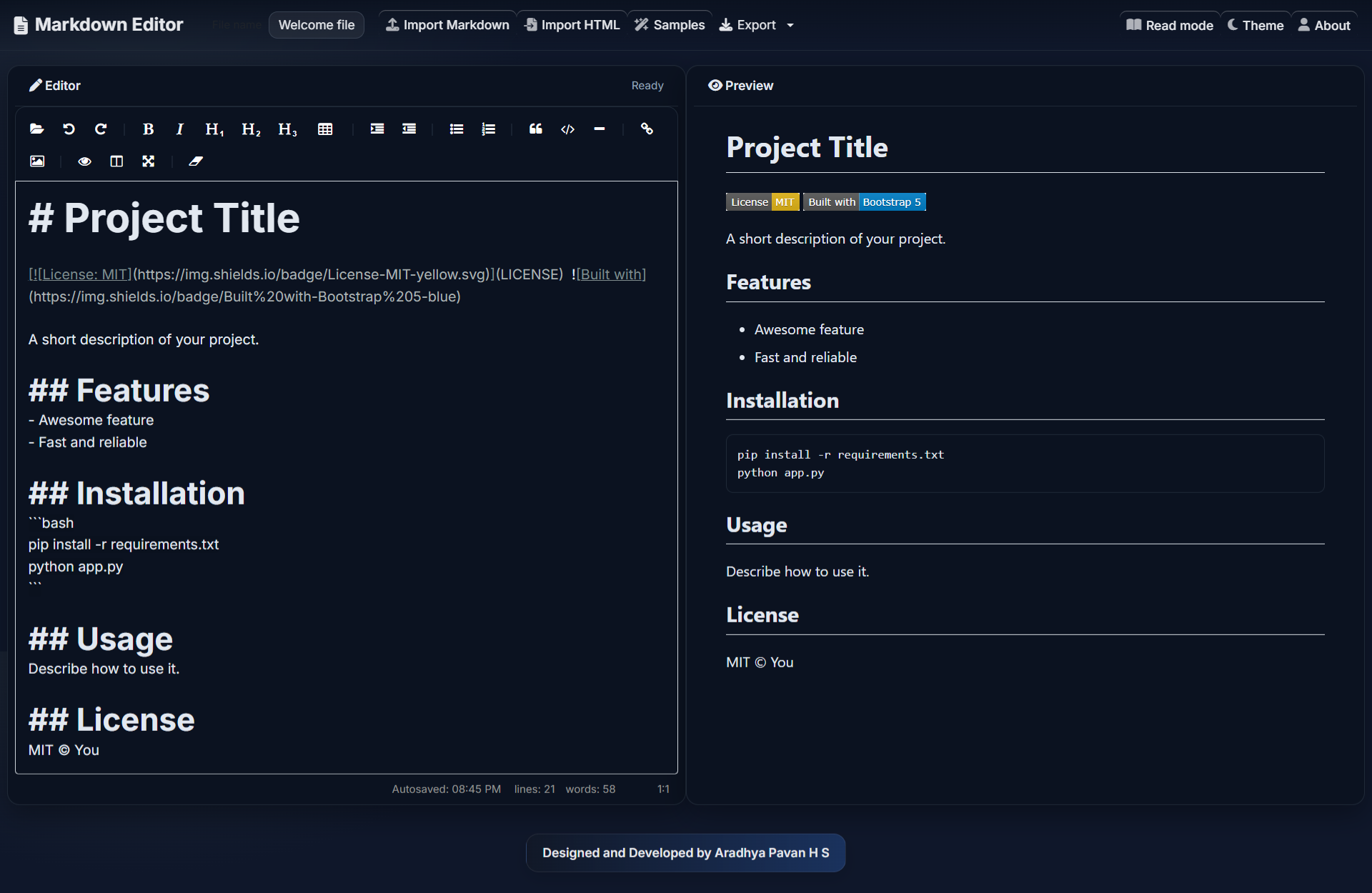The image size is (1372, 893).
Task: Click the License: MIT link text in editor
Action: click(x=84, y=274)
